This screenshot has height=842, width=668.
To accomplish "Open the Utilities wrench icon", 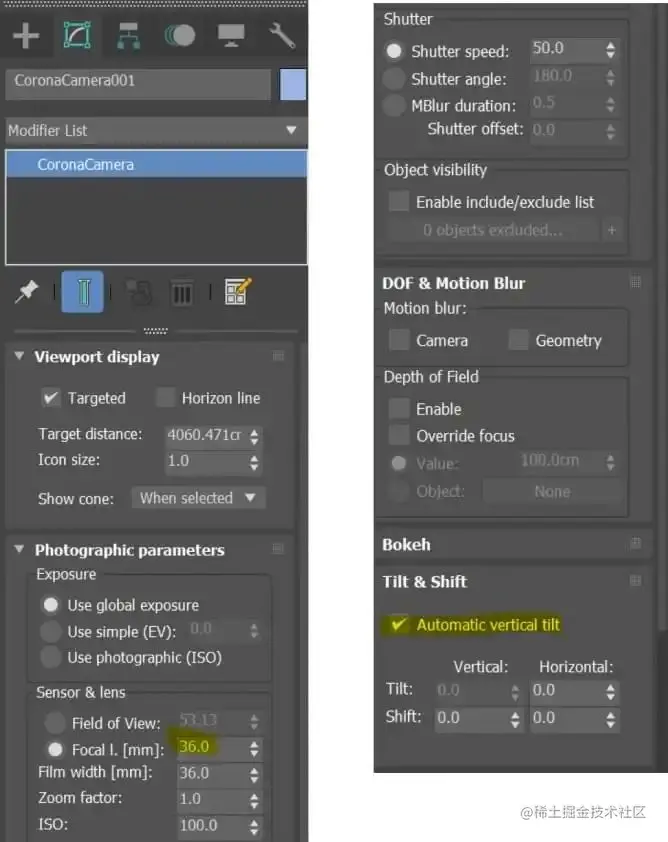I will 281,35.
